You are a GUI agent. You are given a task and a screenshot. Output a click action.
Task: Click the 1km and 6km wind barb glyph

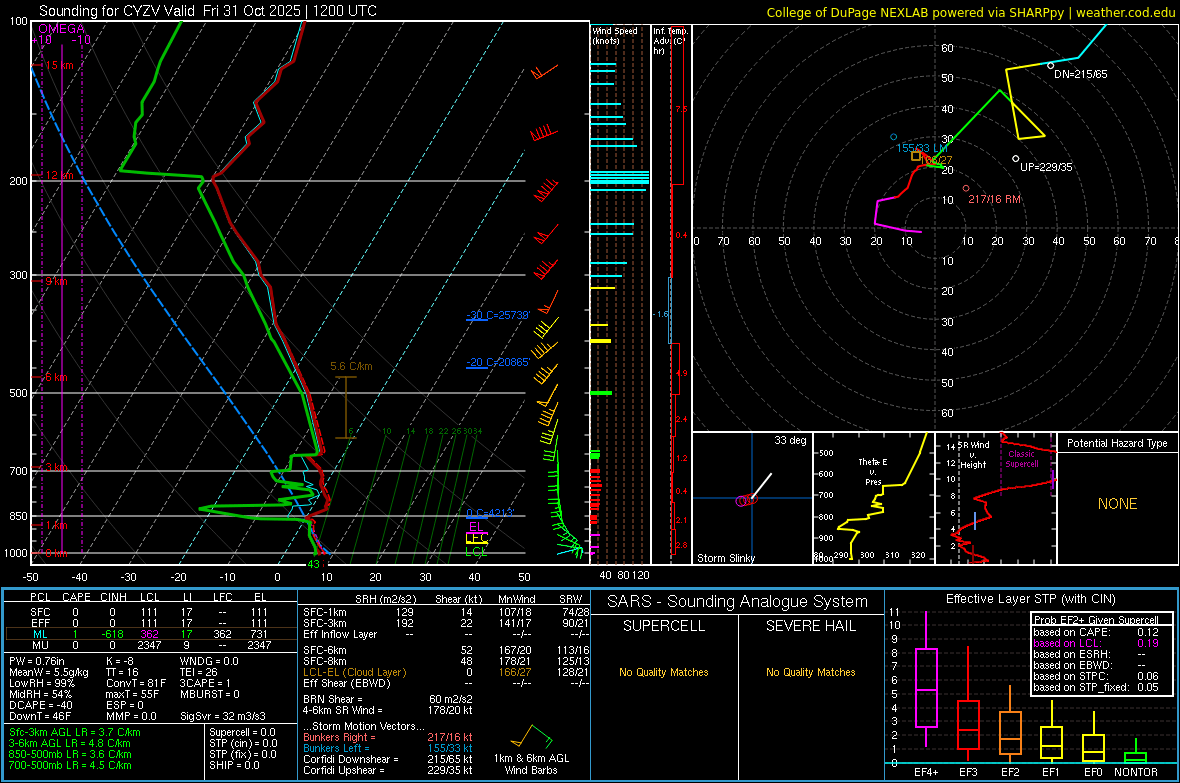click(x=531, y=736)
